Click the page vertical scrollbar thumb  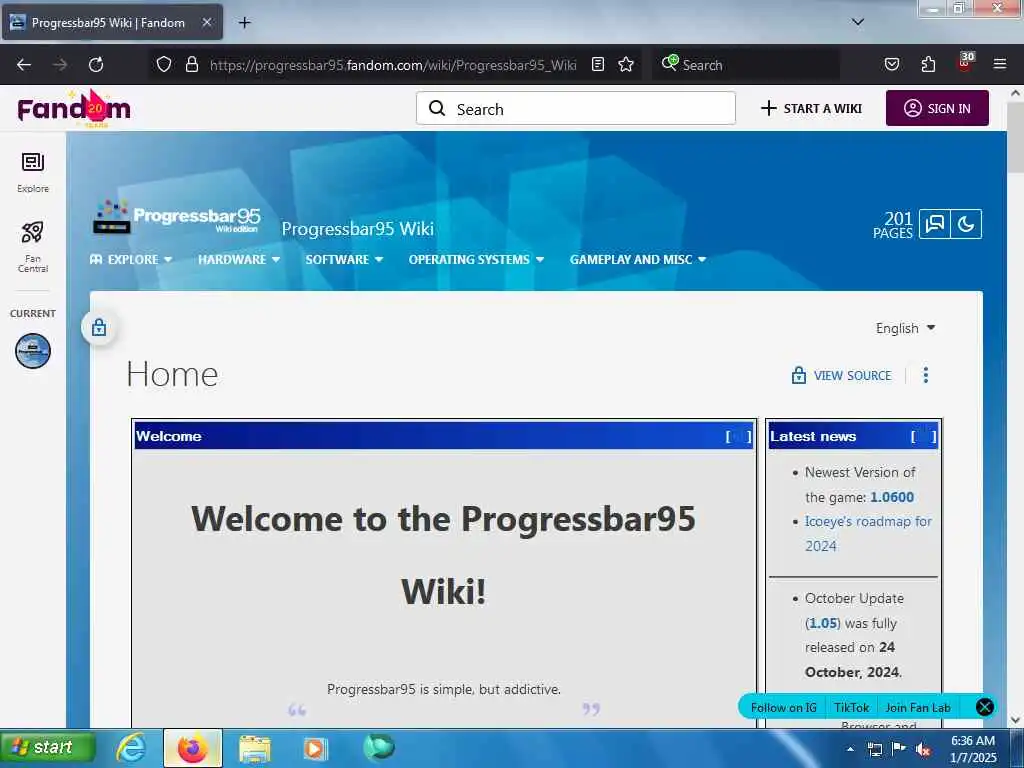pyautogui.click(x=1016, y=138)
